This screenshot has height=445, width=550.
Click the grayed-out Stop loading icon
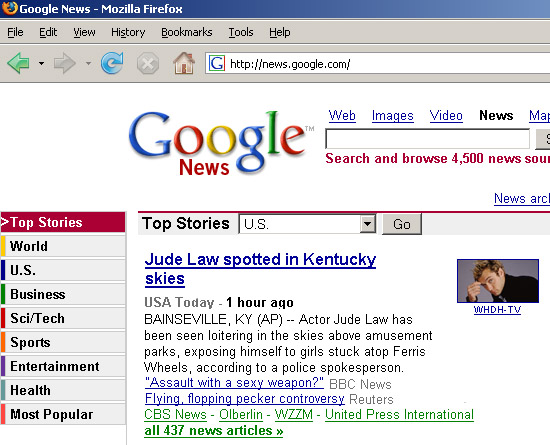pos(148,63)
